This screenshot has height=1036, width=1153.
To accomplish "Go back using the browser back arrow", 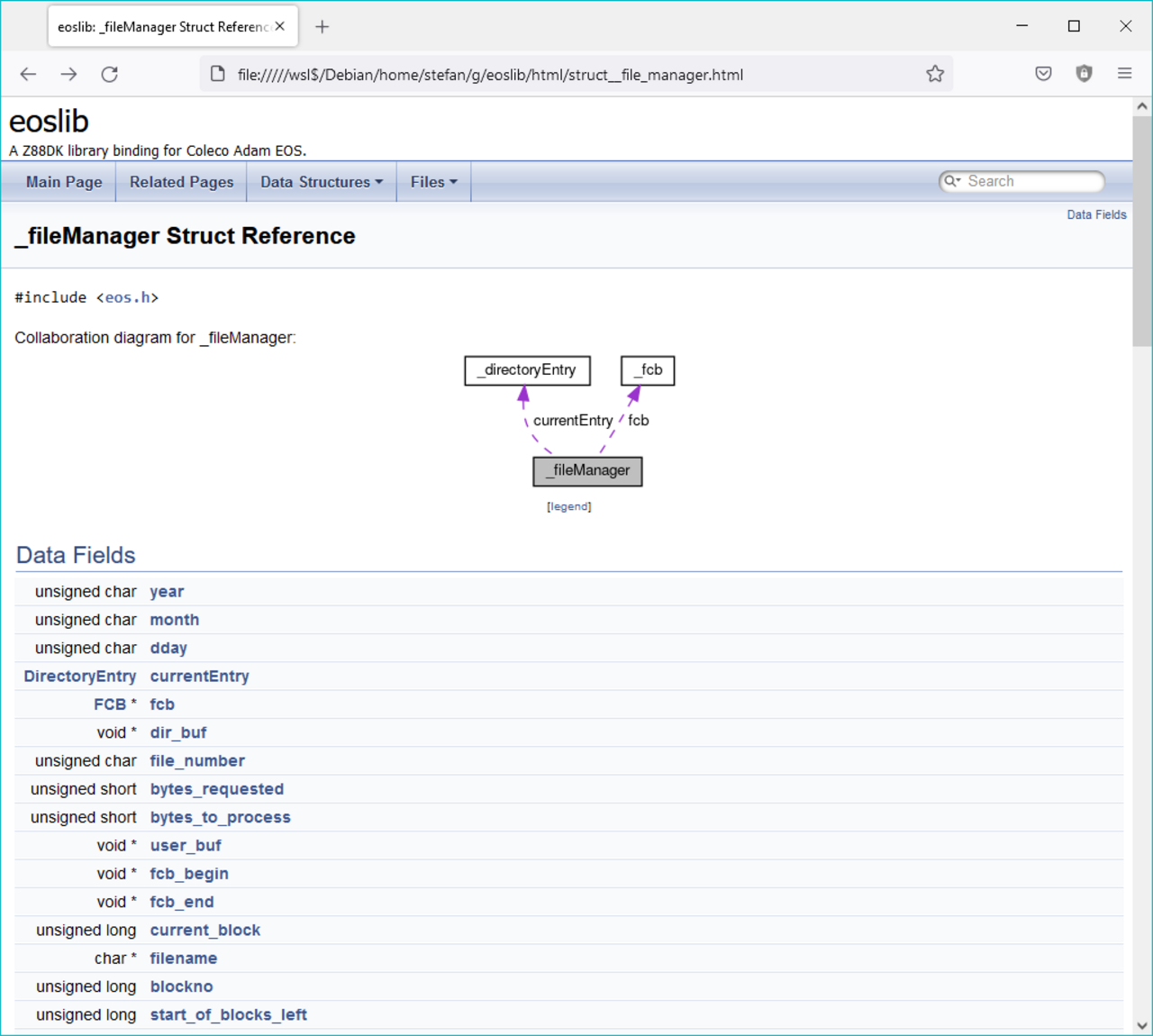I will pyautogui.click(x=28, y=75).
